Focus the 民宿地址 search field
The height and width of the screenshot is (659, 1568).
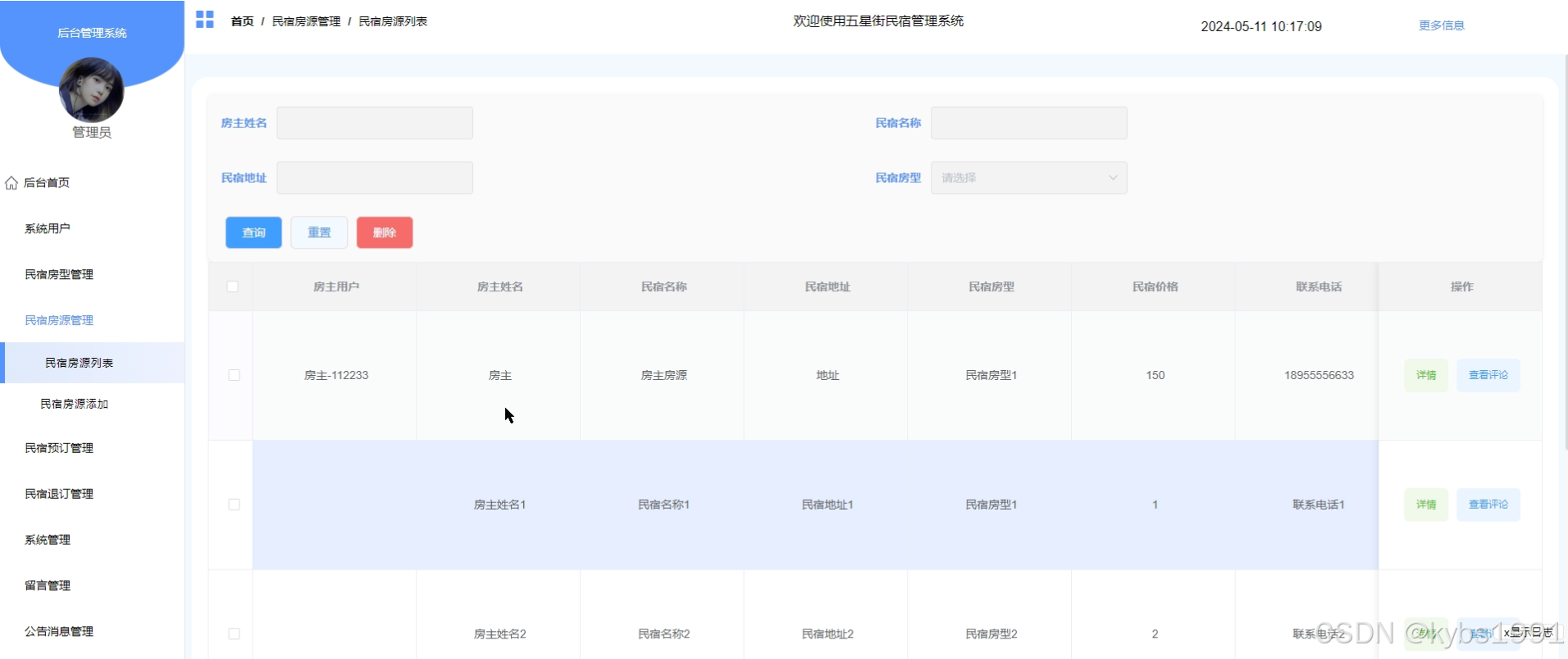(375, 177)
